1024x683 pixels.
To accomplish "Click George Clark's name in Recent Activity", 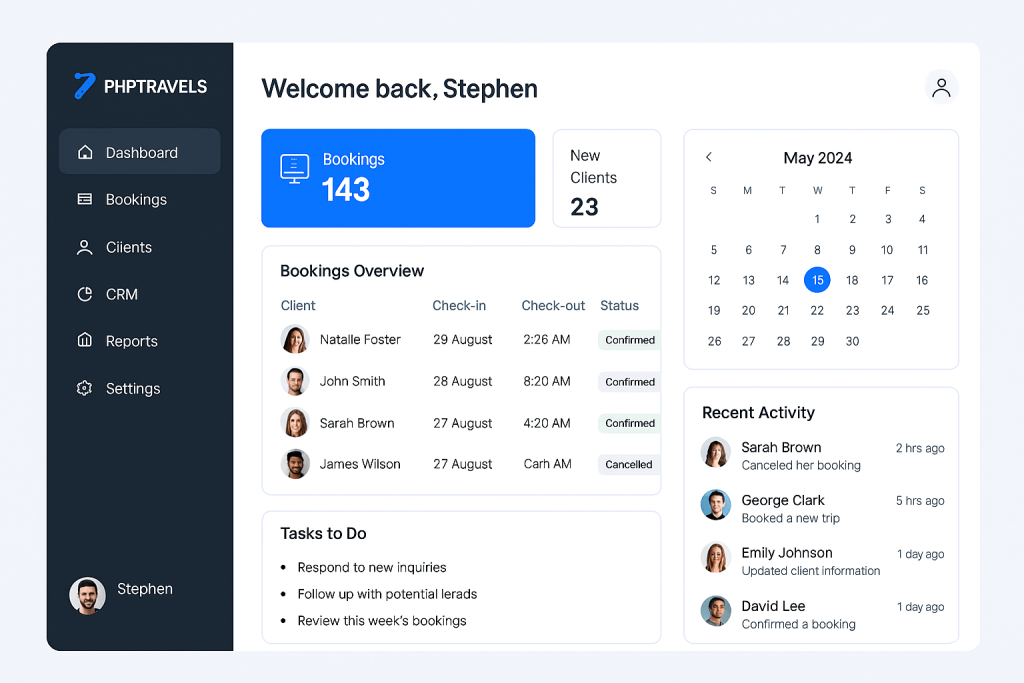I will point(783,500).
